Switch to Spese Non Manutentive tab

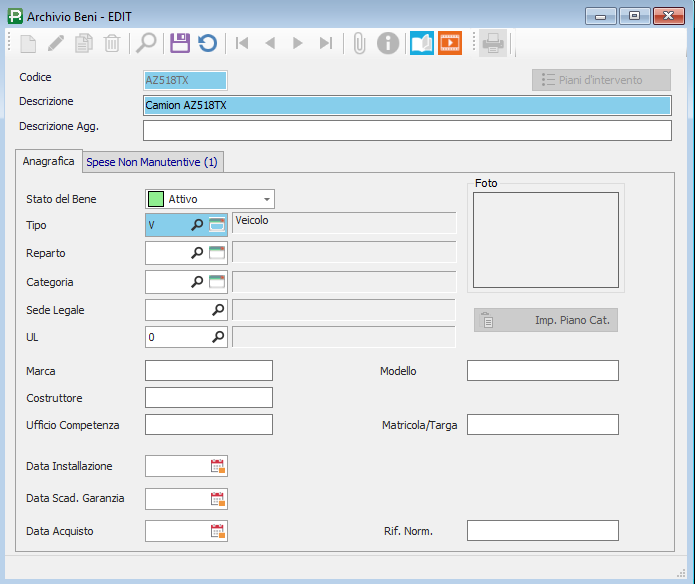click(x=153, y=161)
